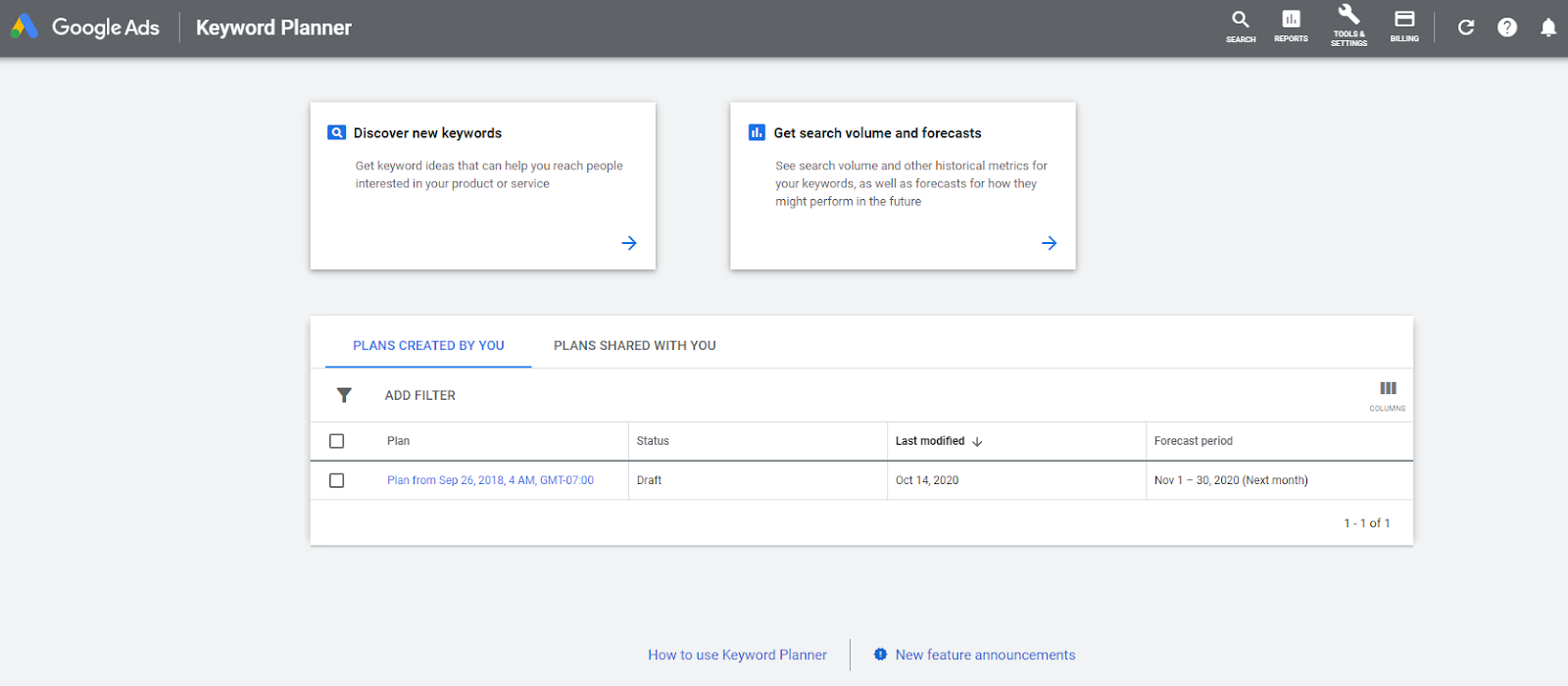1568x686 pixels.
Task: Click the filter funnel icon
Action: coord(344,395)
